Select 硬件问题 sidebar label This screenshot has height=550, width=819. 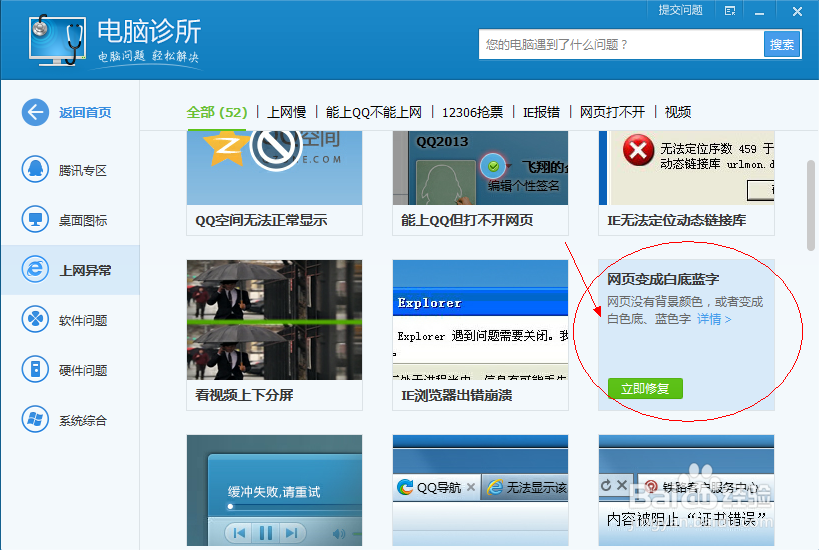click(x=83, y=370)
